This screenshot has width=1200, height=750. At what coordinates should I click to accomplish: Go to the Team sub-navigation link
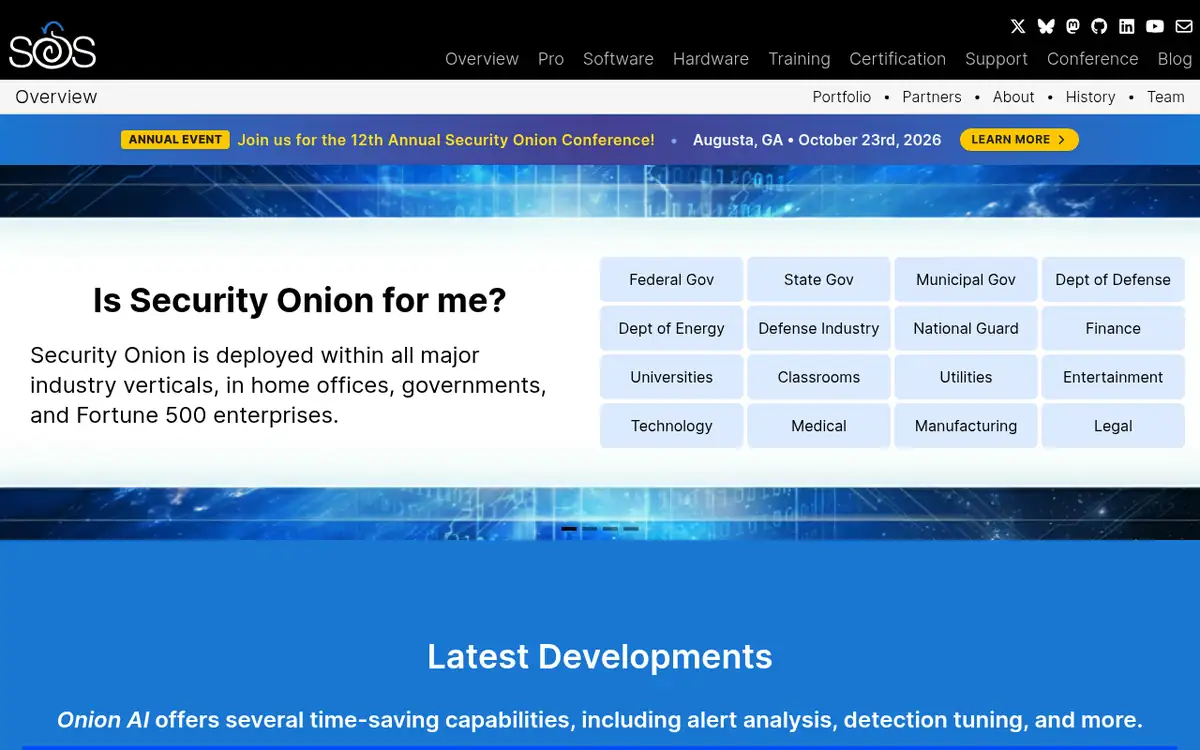[x=1166, y=97]
